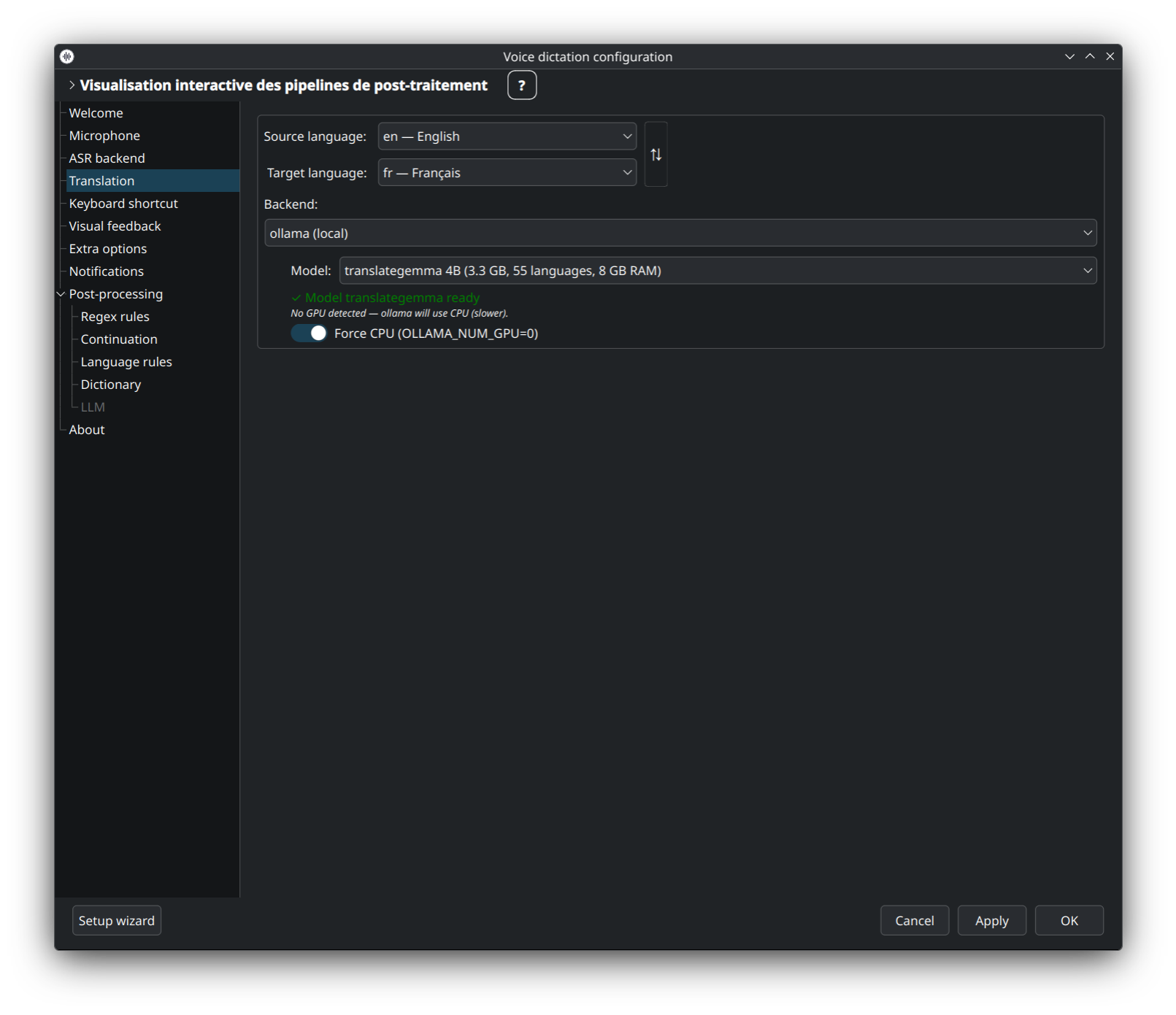The image size is (1176, 1015).
Task: Open Continuation sub-page
Action: [119, 339]
